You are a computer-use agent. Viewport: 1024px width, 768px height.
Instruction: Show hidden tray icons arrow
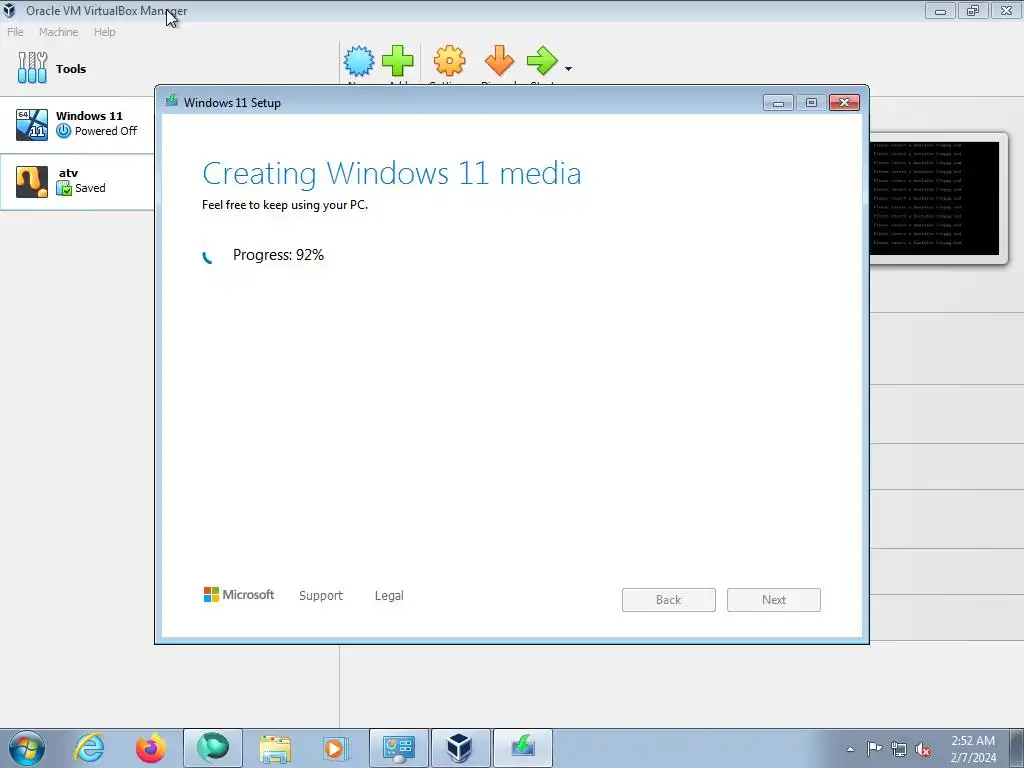[x=850, y=749]
